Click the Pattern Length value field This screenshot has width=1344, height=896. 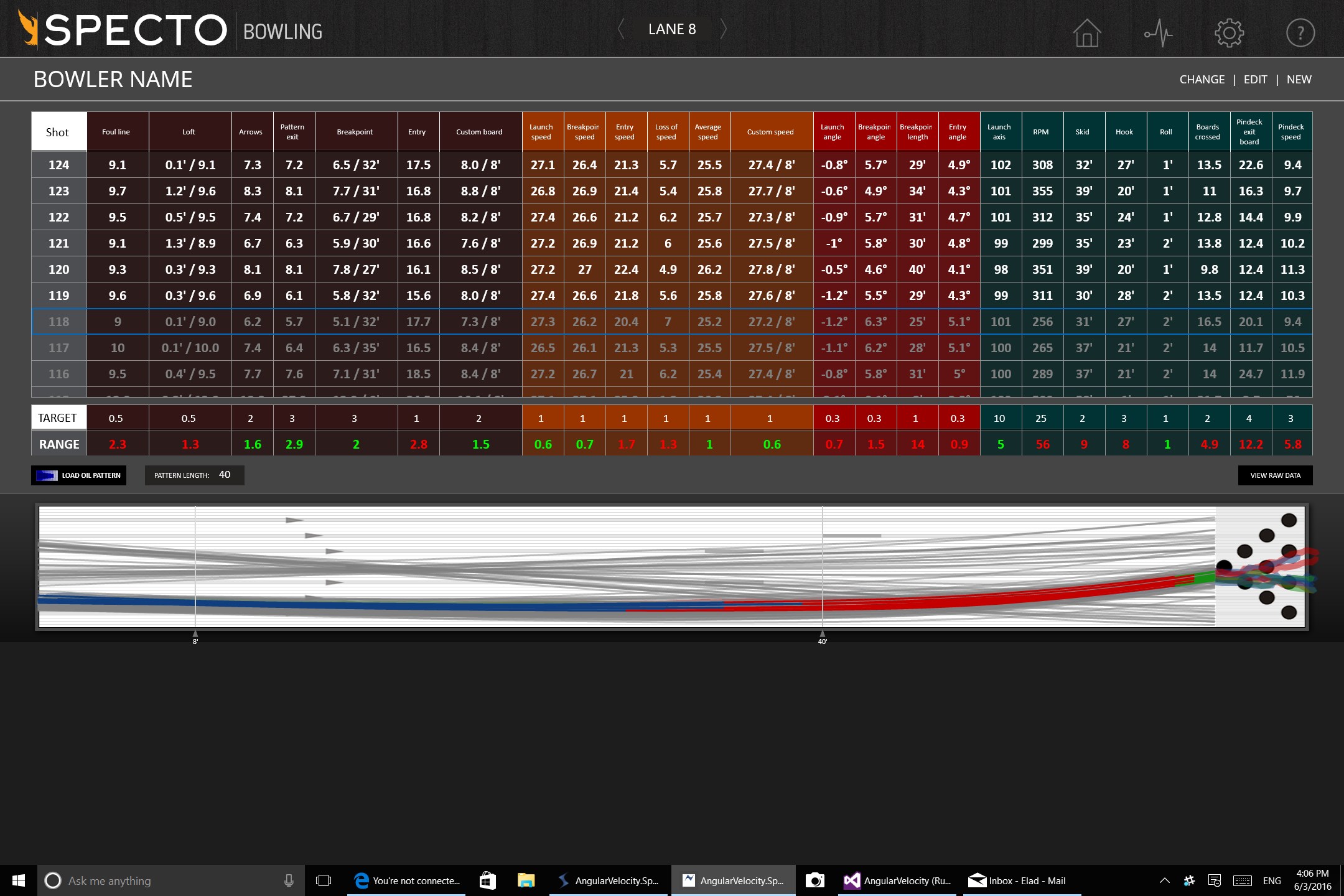click(225, 475)
